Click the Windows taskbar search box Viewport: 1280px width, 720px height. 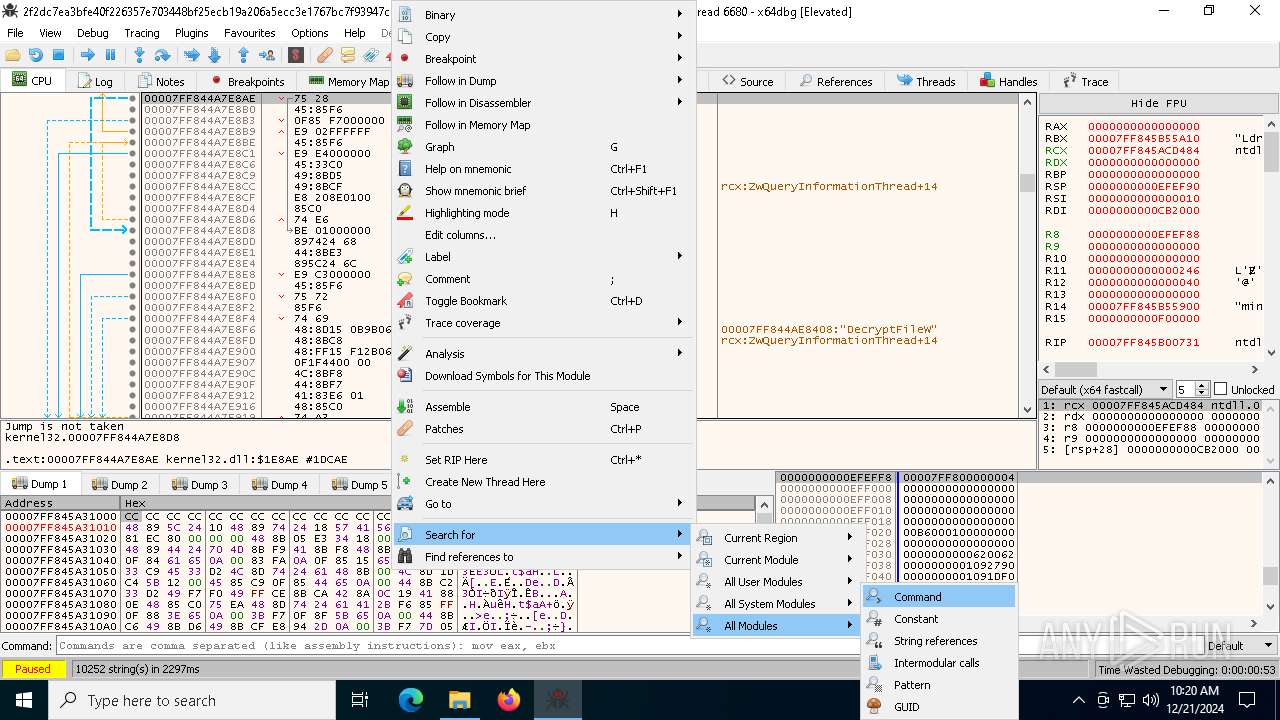pos(192,700)
